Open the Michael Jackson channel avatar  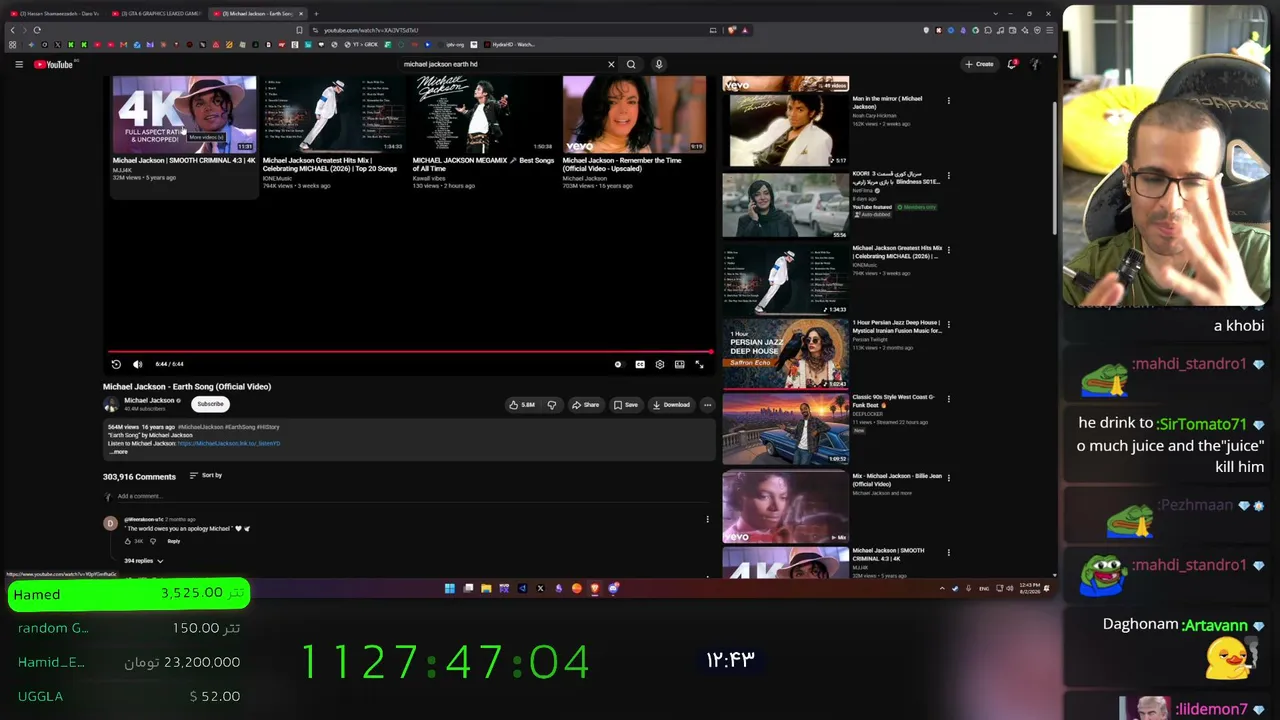111,404
